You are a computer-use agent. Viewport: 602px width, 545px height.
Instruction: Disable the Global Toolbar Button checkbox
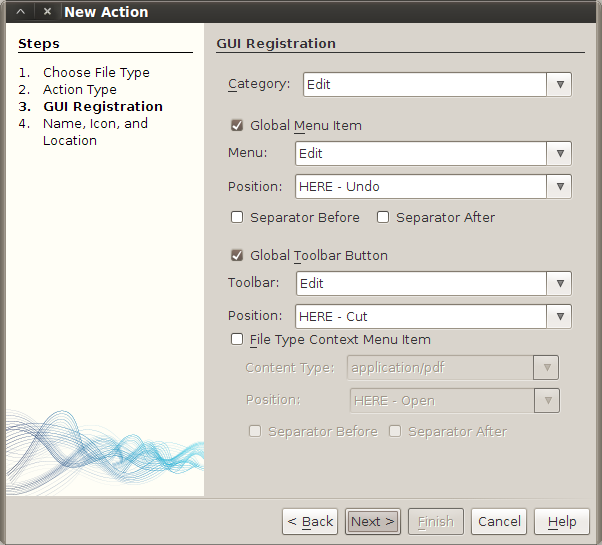point(237,255)
